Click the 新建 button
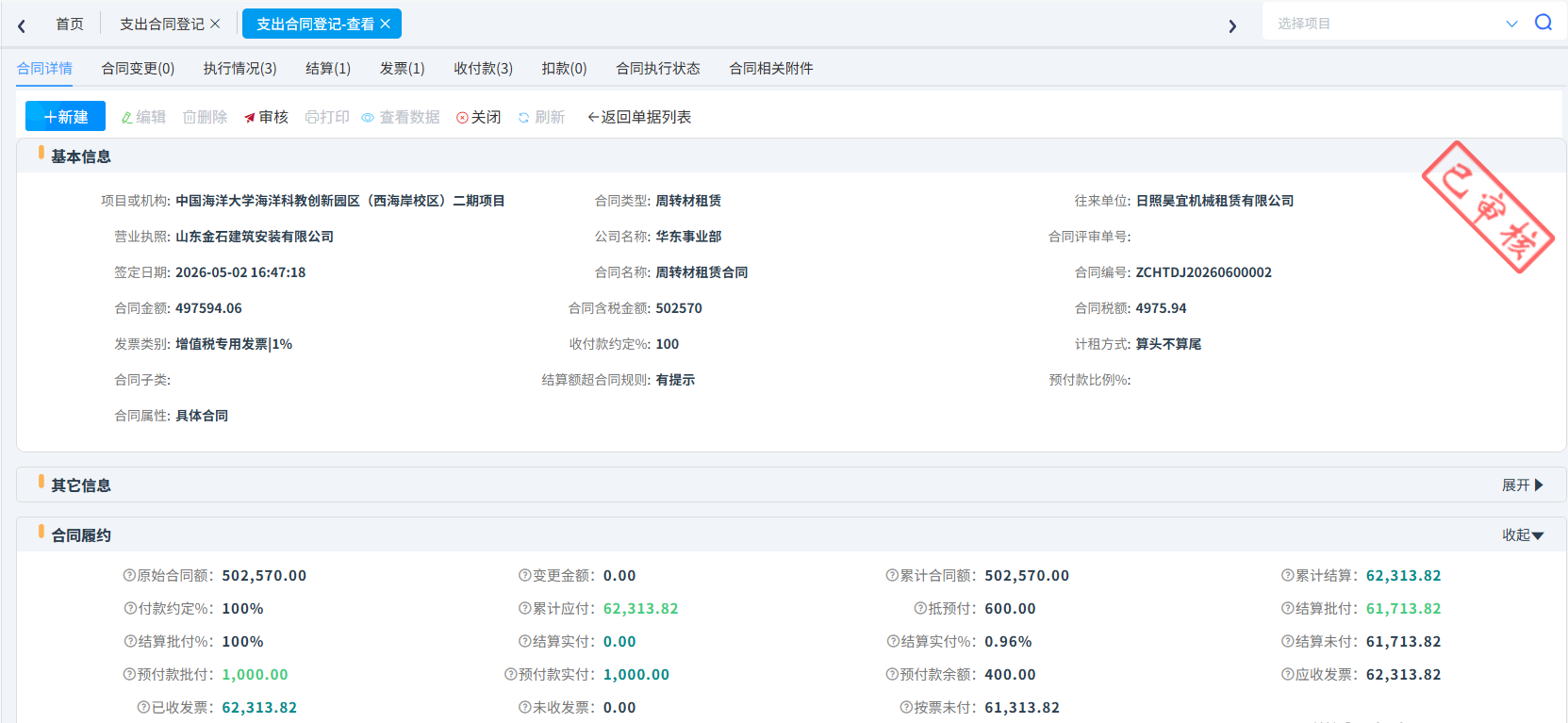Image resolution: width=1568 pixels, height=723 pixels. [x=65, y=116]
